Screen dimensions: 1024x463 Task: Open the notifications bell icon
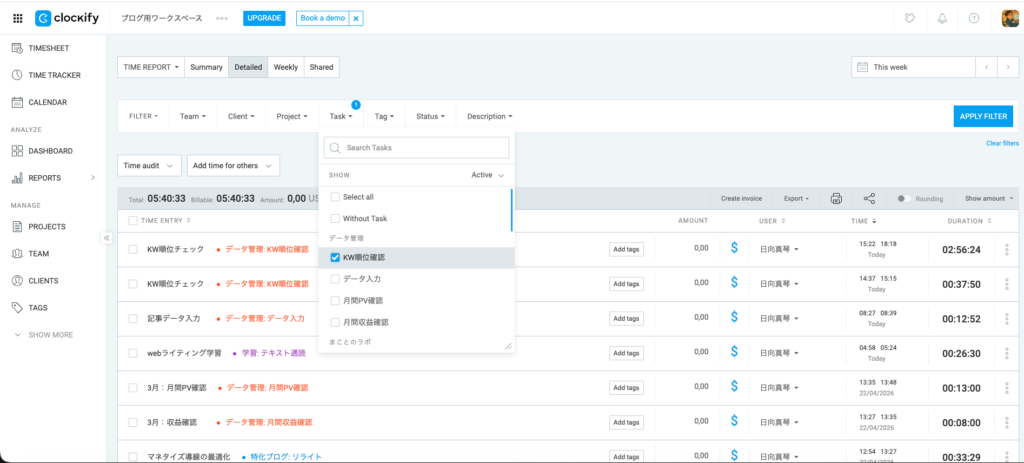click(941, 18)
